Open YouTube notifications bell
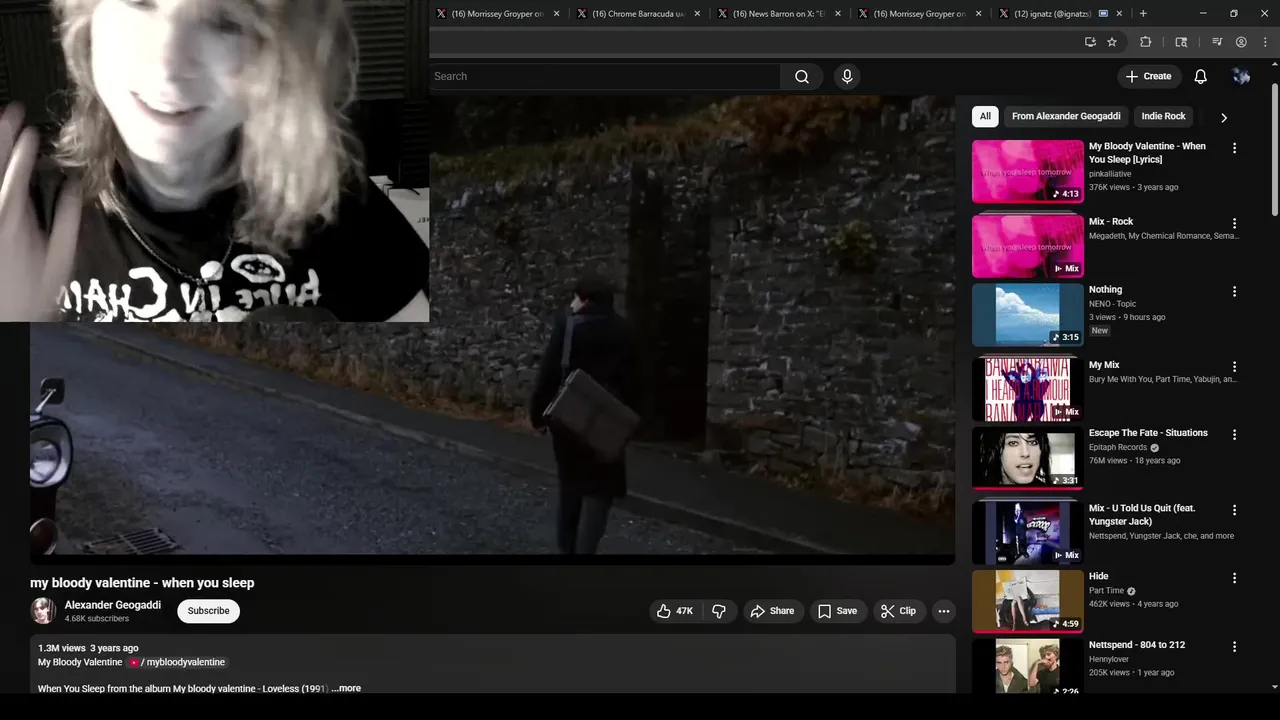 point(1201,77)
